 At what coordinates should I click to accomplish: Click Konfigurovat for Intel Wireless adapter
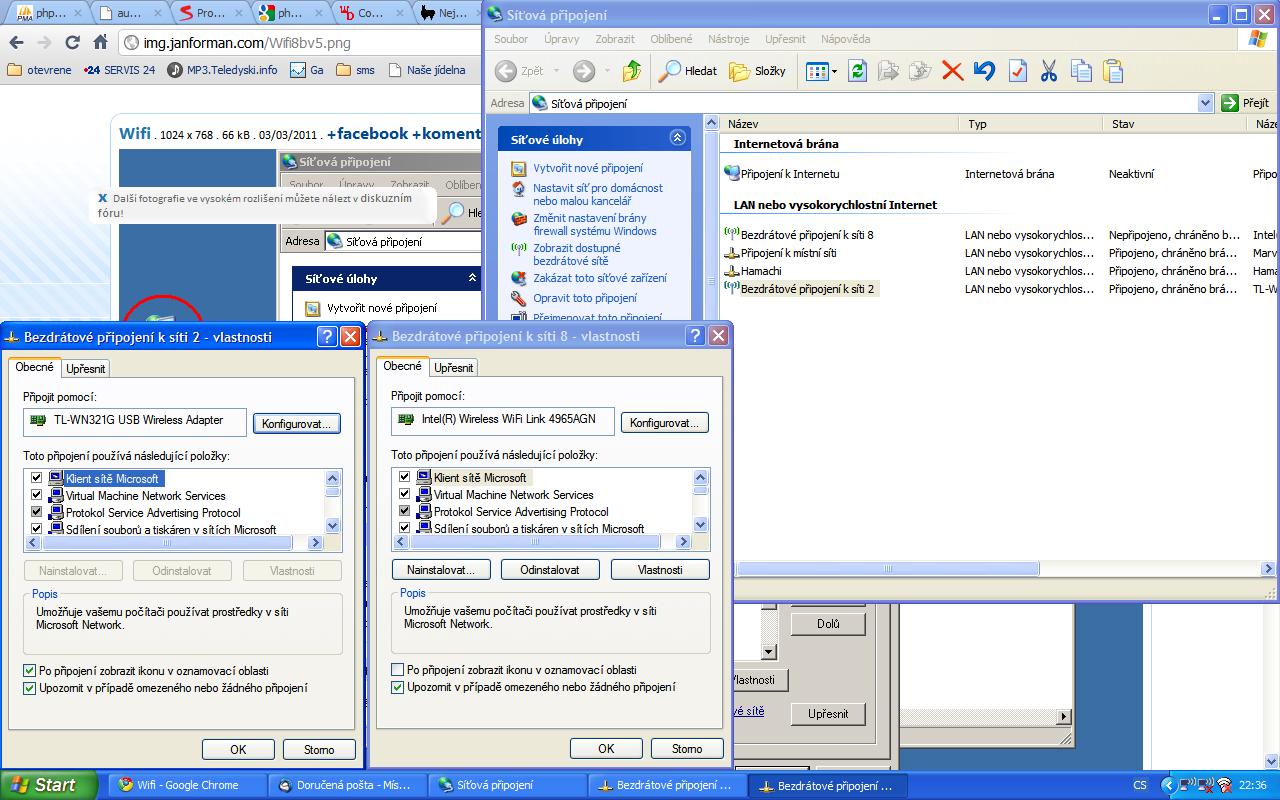tap(665, 423)
